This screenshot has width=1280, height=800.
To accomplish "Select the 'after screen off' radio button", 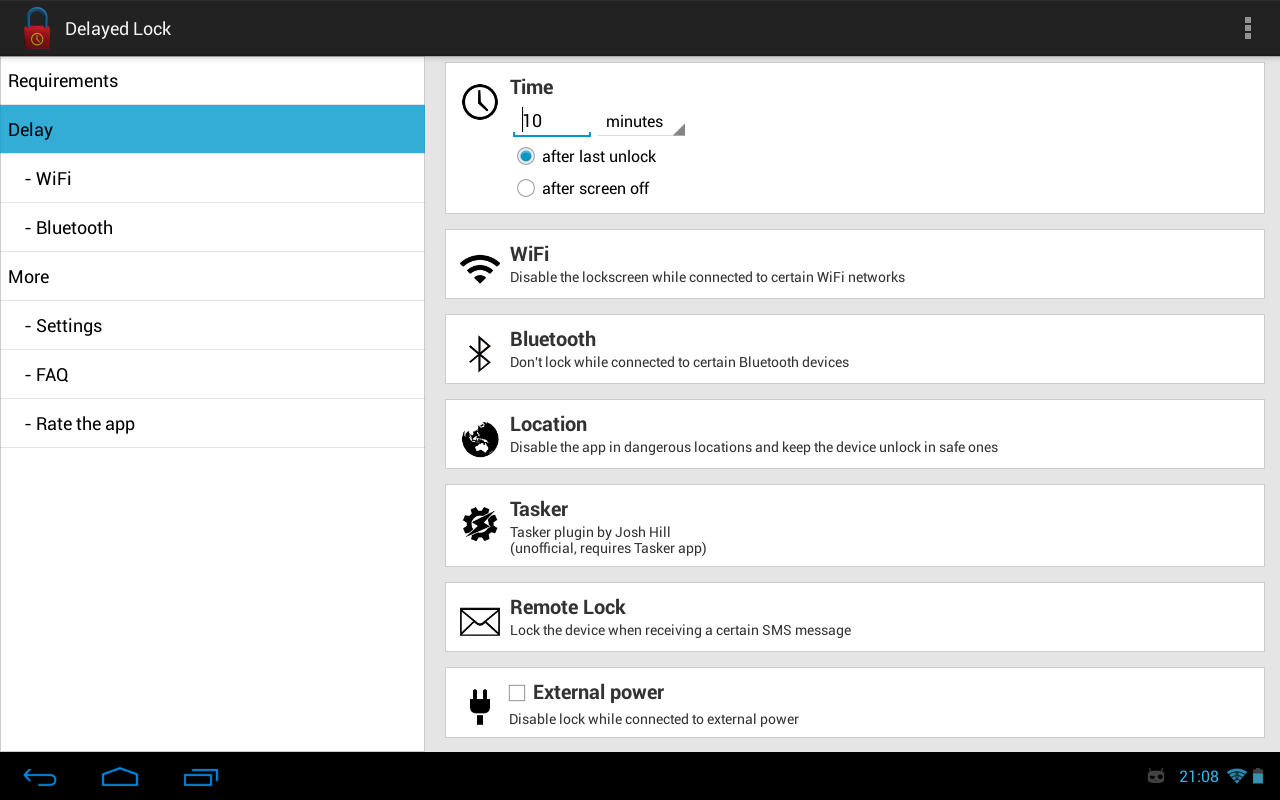I will tap(526, 188).
